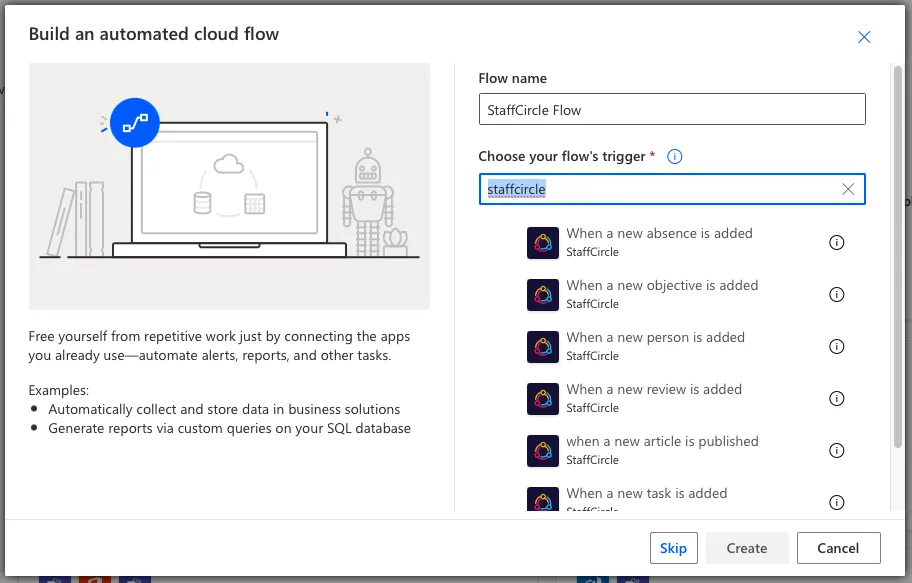Show info for new task trigger
This screenshot has width=912, height=583.
click(836, 502)
